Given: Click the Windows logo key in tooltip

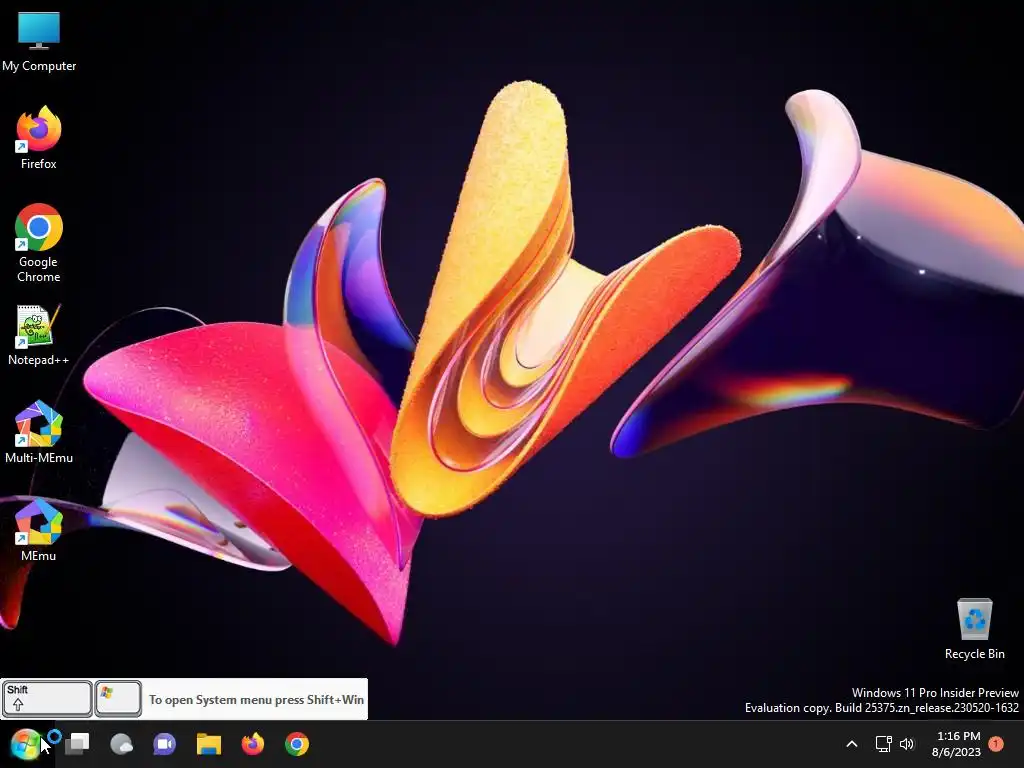Looking at the screenshot, I should point(118,699).
